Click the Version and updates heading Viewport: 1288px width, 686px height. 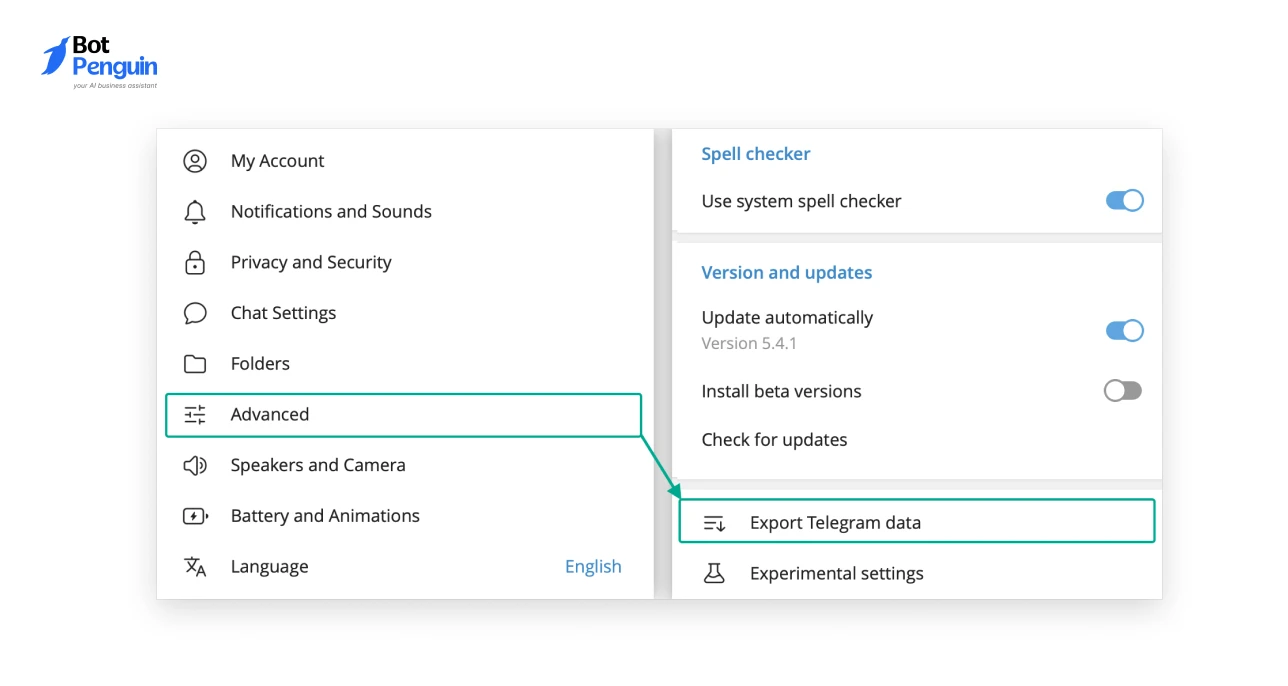coord(787,273)
